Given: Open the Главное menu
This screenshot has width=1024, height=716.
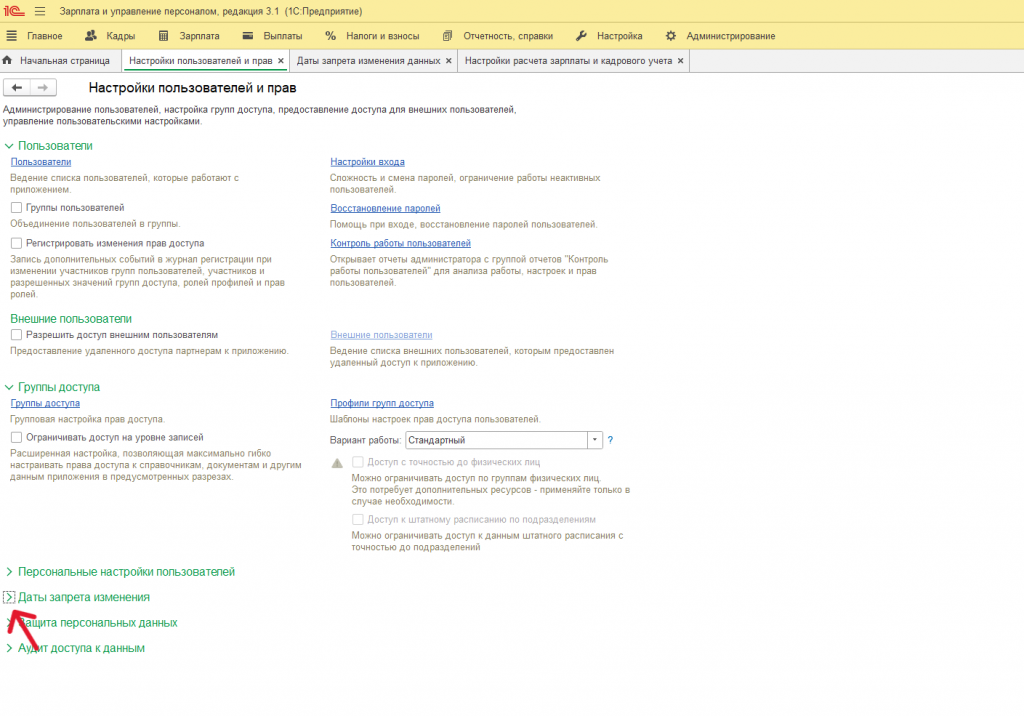Looking at the screenshot, I should coord(35,36).
